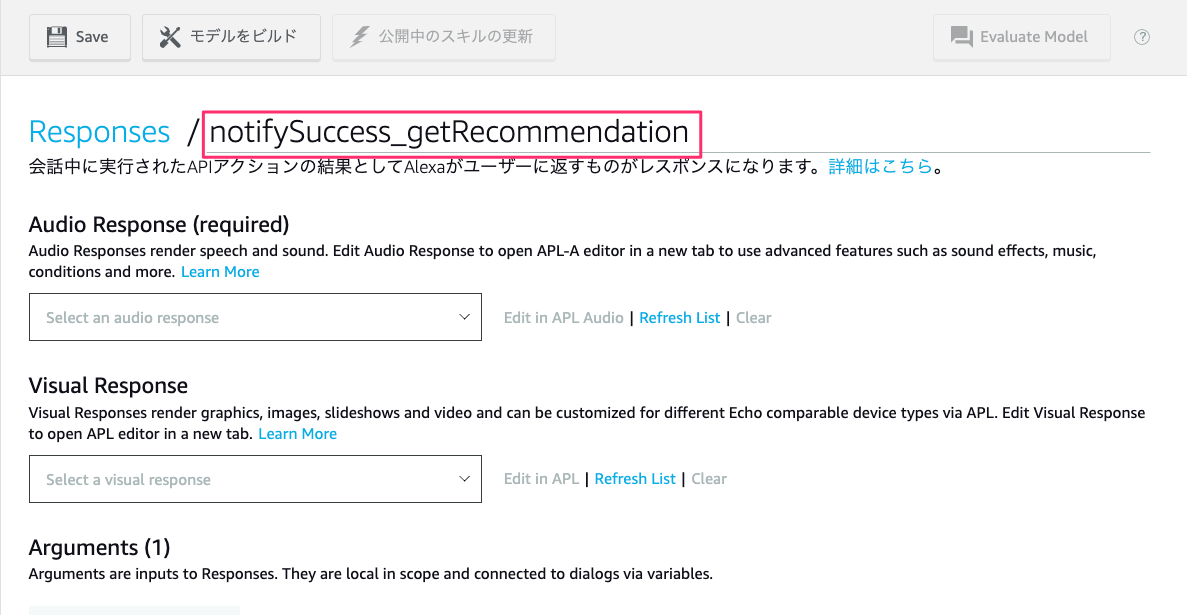Image resolution: width=1187 pixels, height=615 pixels.
Task: Click Edit in APL Audio link
Action: tap(564, 318)
